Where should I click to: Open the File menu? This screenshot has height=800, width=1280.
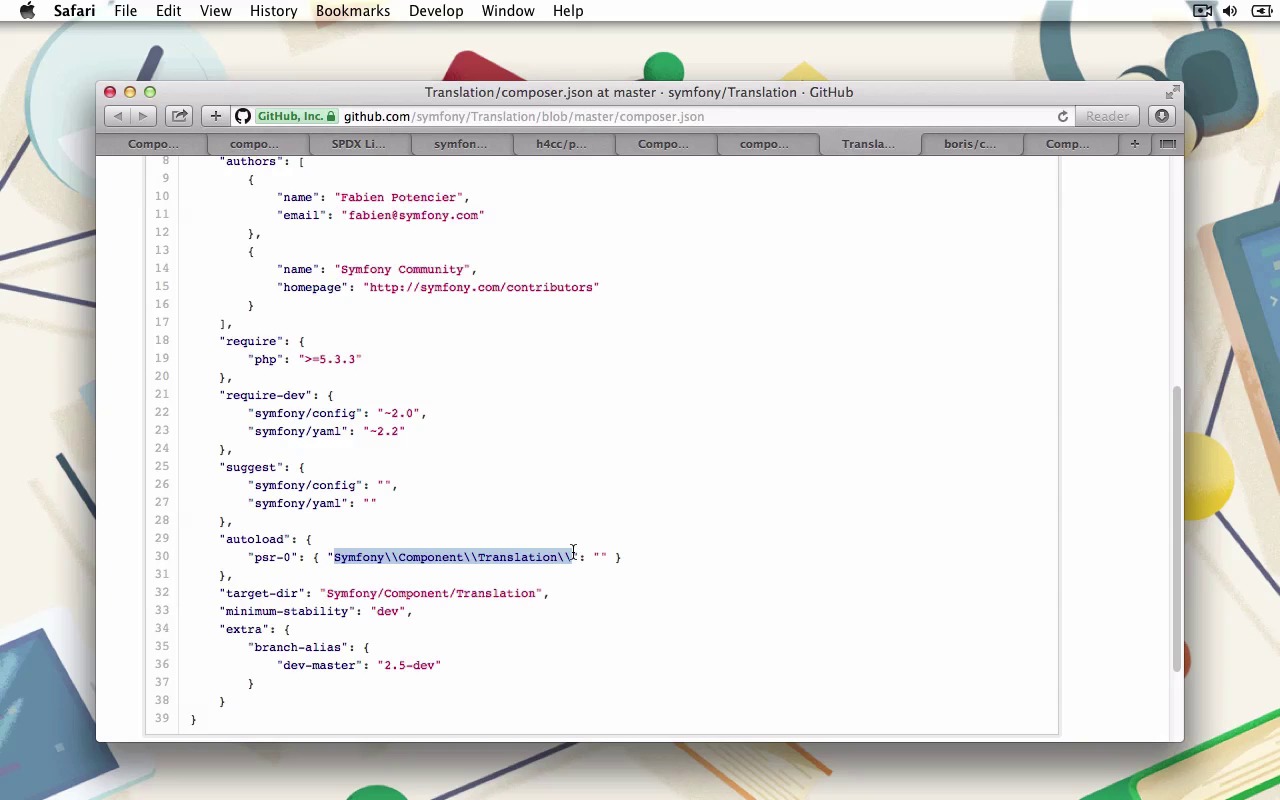[125, 11]
